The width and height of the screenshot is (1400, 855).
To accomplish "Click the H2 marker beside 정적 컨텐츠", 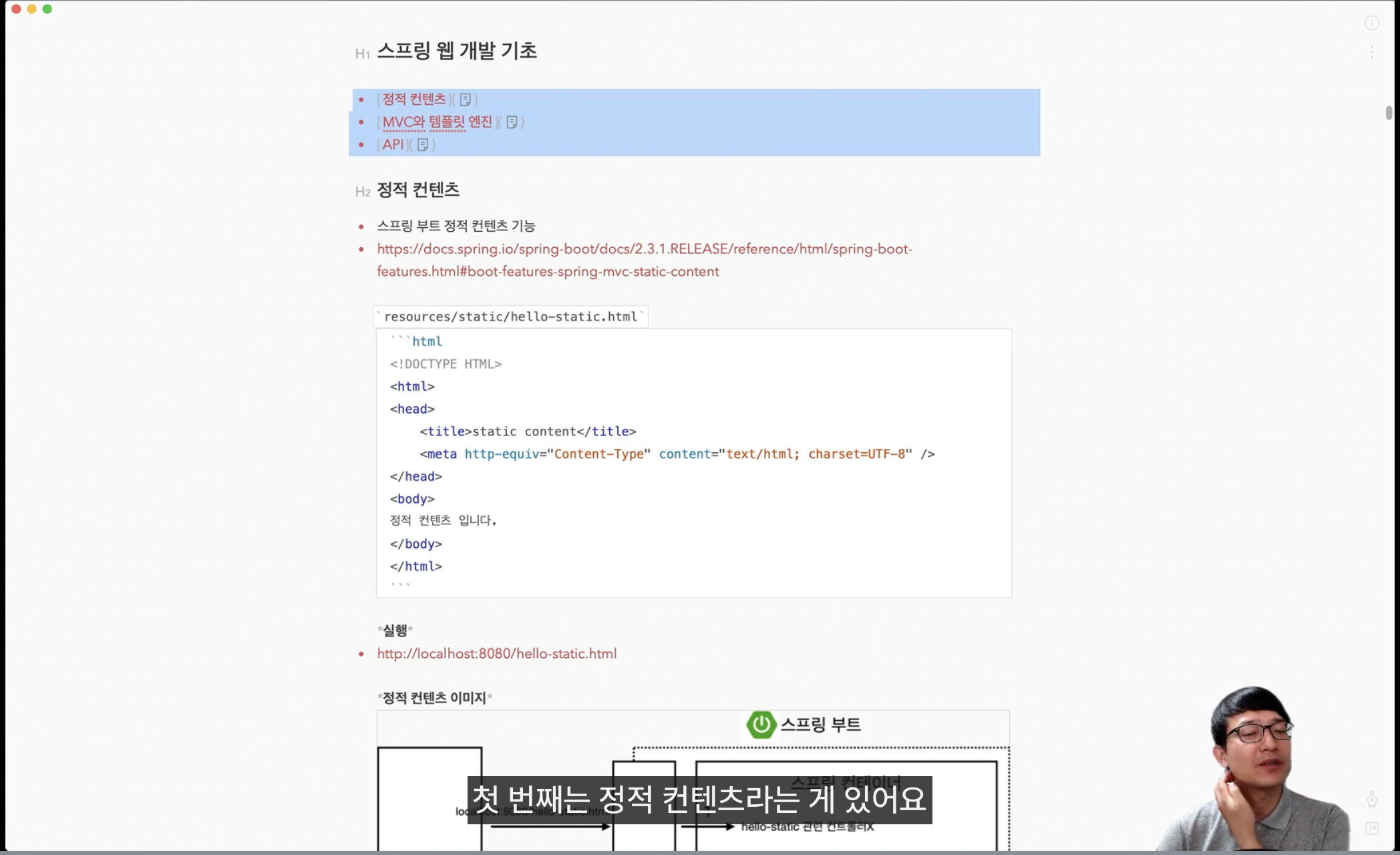I will click(x=363, y=192).
